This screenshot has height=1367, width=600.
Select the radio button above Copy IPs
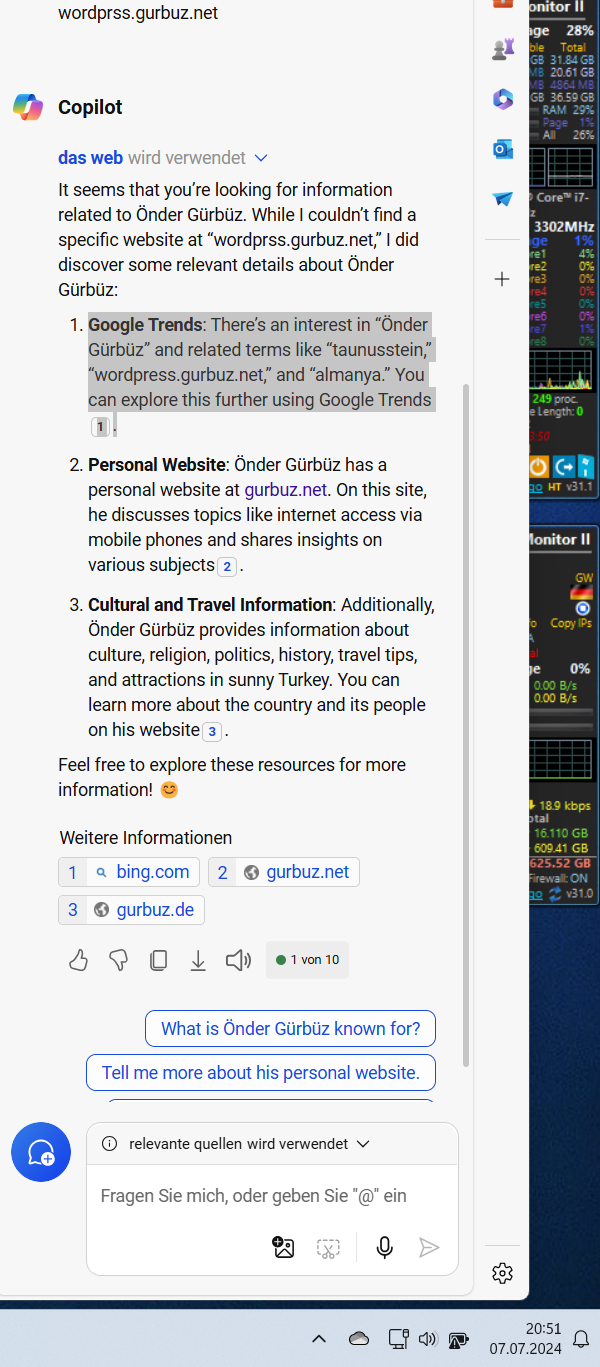point(582,608)
